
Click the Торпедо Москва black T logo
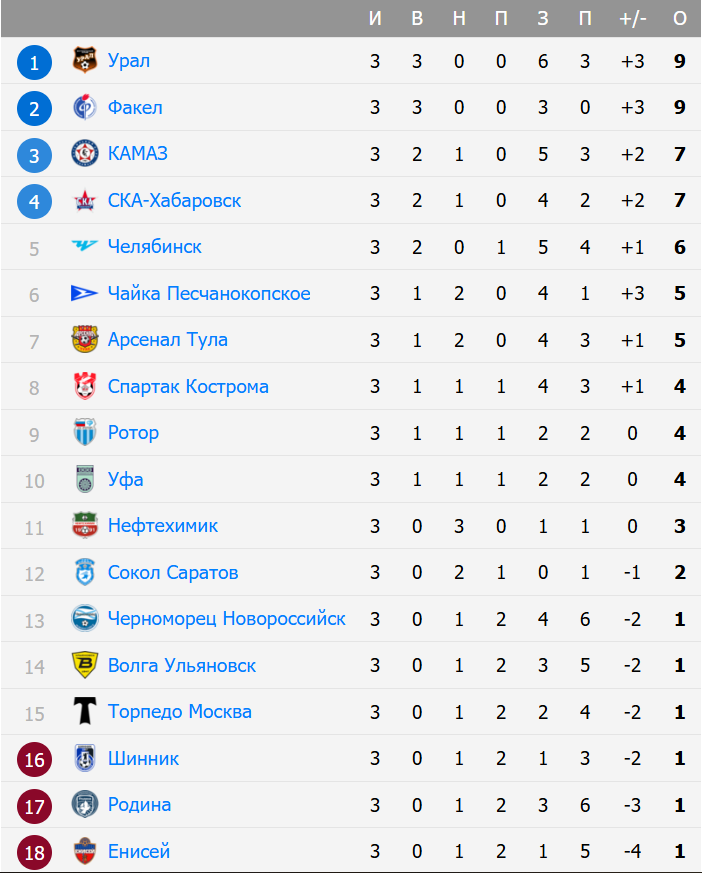[85, 712]
